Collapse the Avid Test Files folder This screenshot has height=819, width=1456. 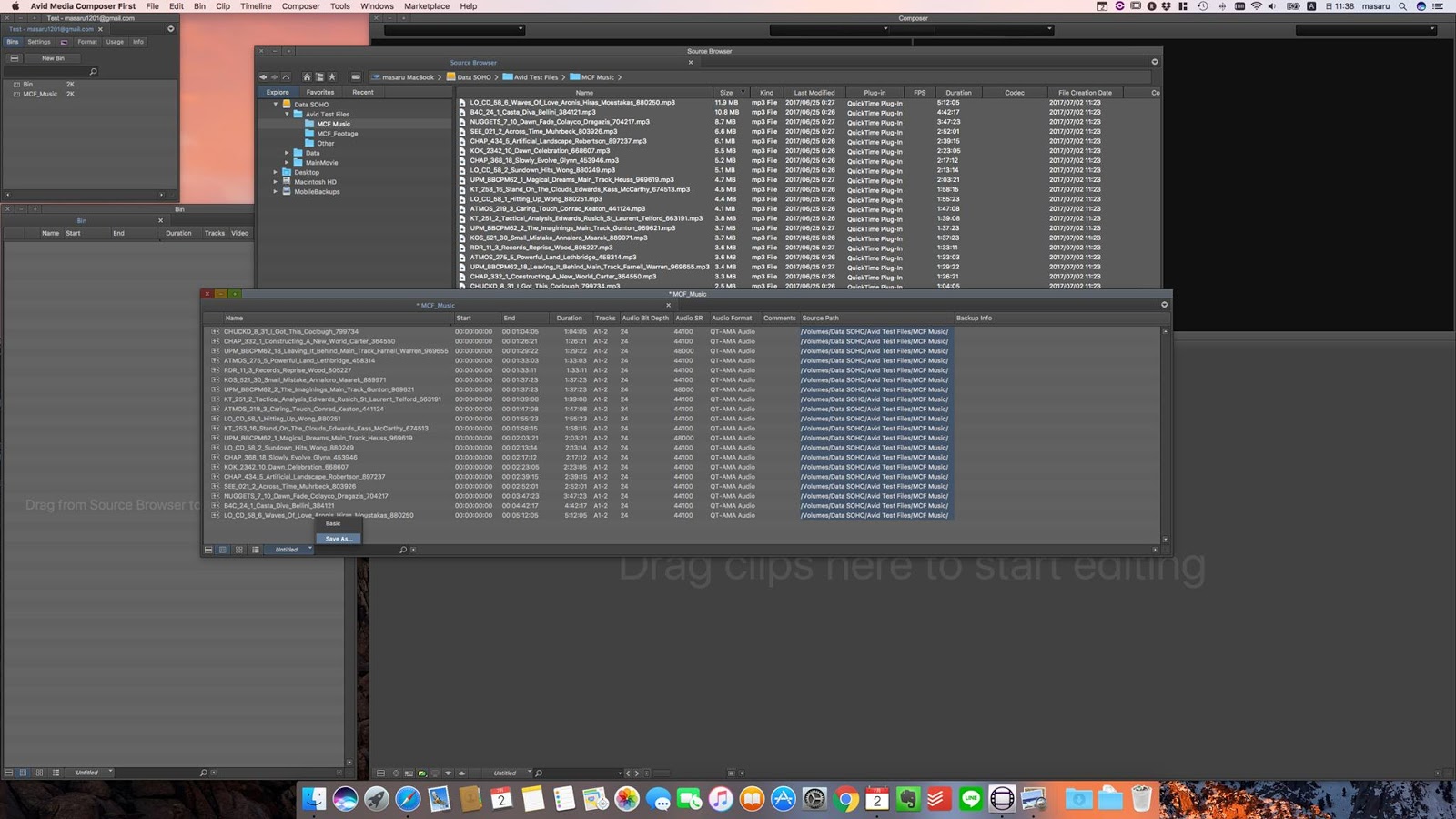click(287, 115)
